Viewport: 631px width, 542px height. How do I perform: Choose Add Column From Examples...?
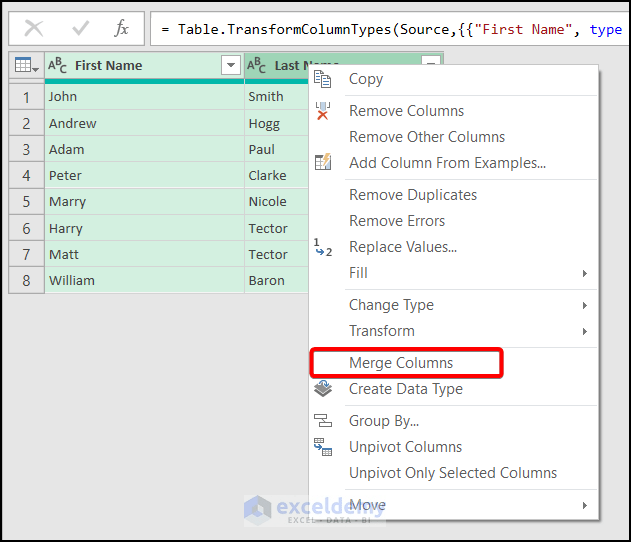point(454,163)
